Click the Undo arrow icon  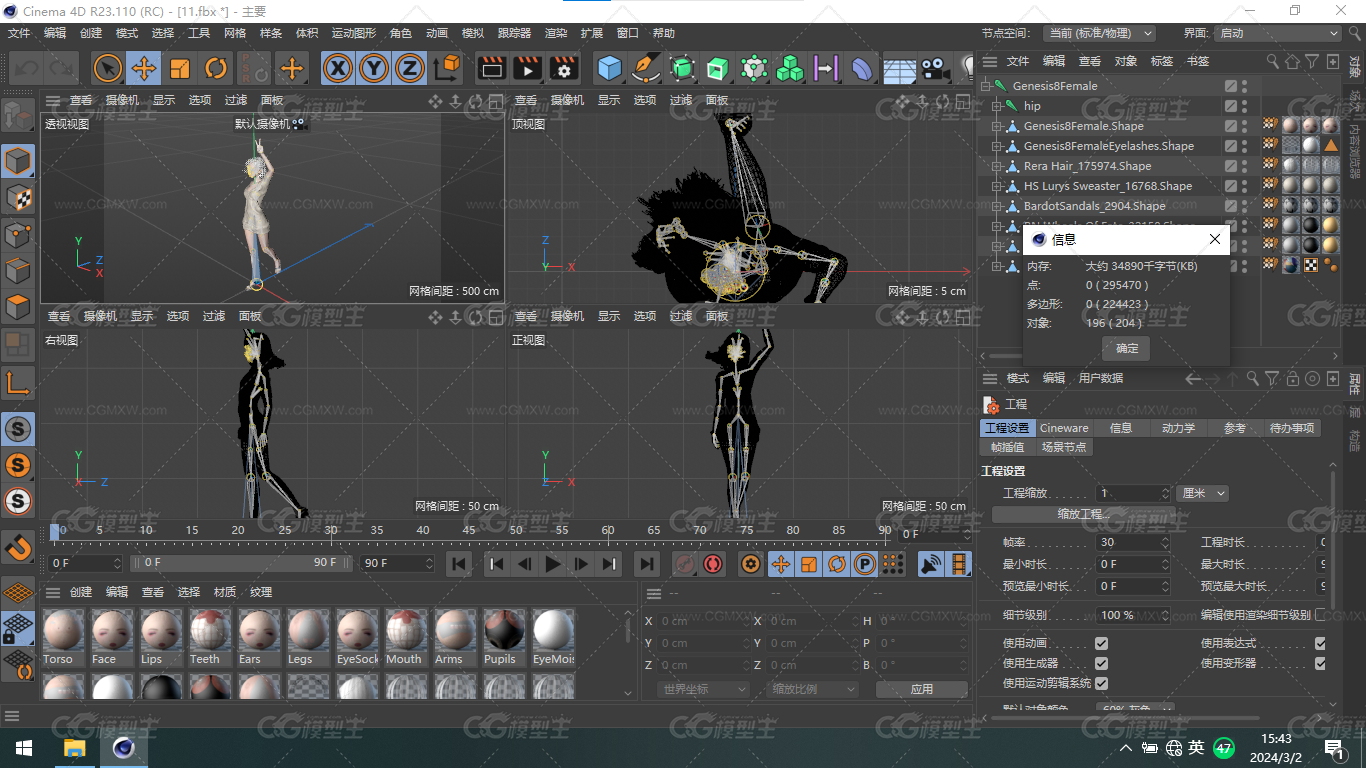[x=26, y=68]
